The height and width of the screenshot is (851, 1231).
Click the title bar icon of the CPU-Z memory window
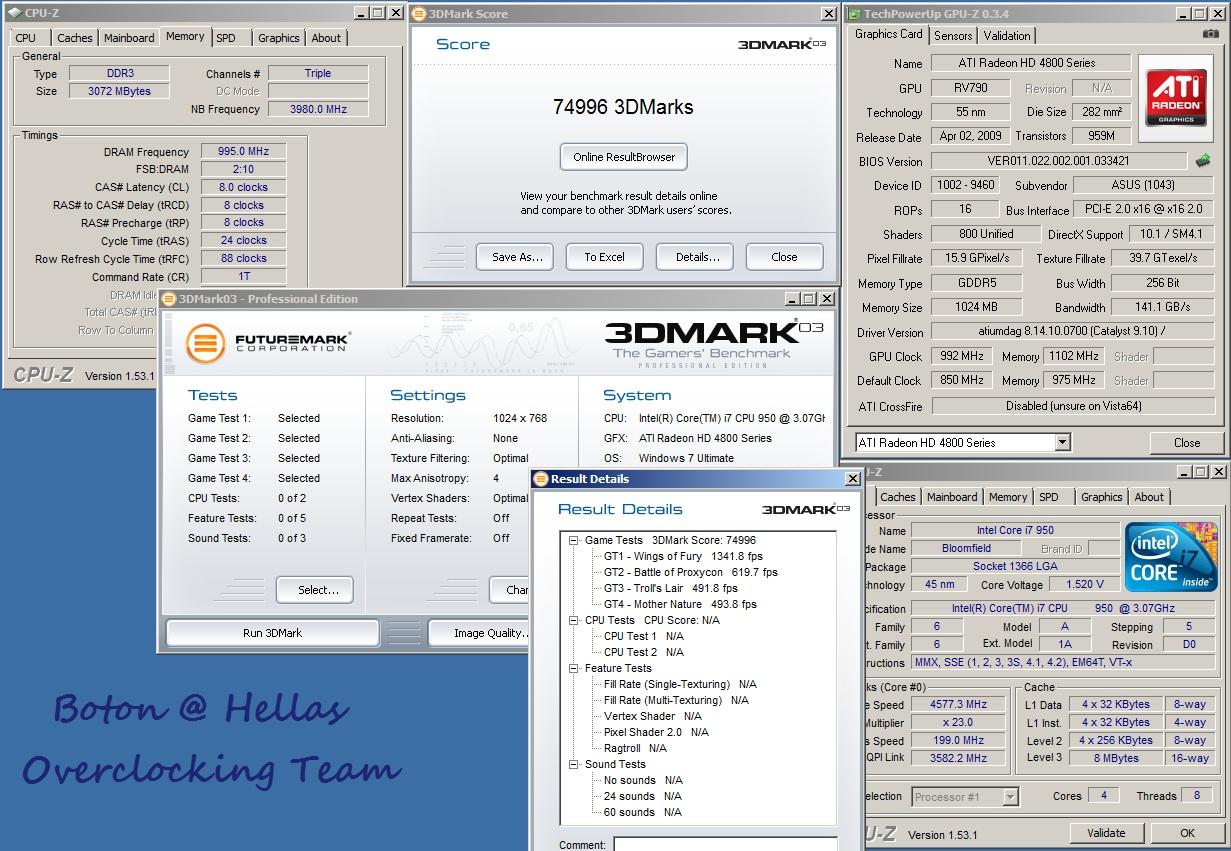tap(14, 13)
